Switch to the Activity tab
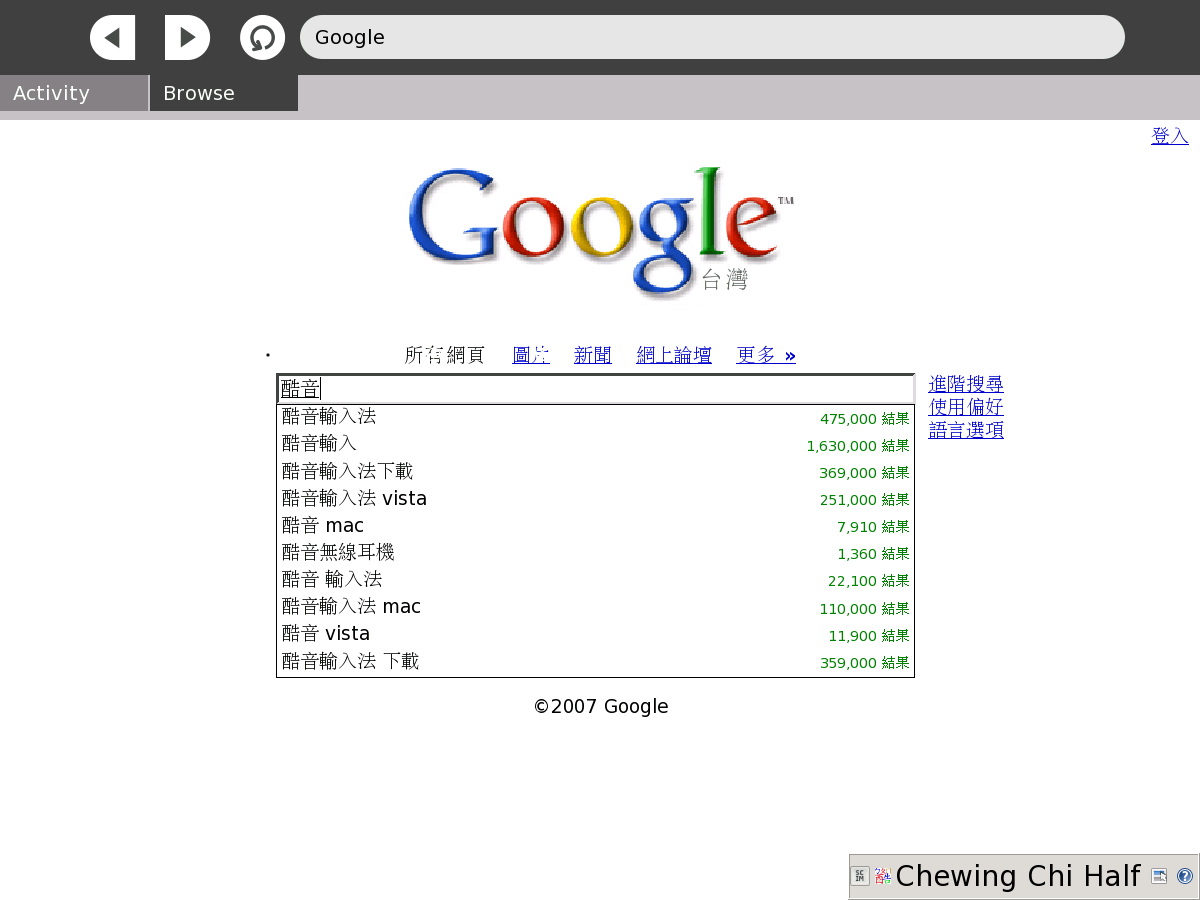Screen dimensions: 1200x900 (74, 93)
